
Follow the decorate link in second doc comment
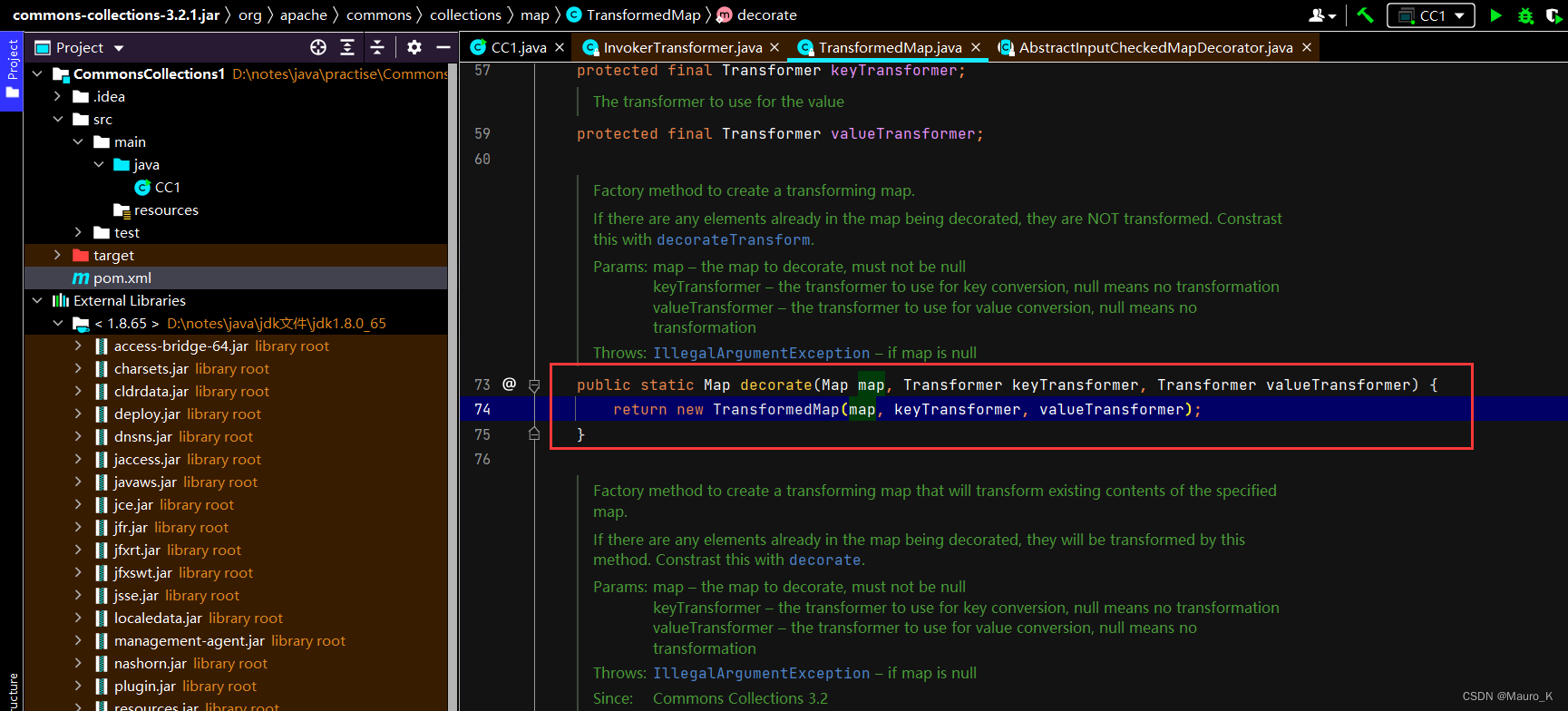pos(824,560)
